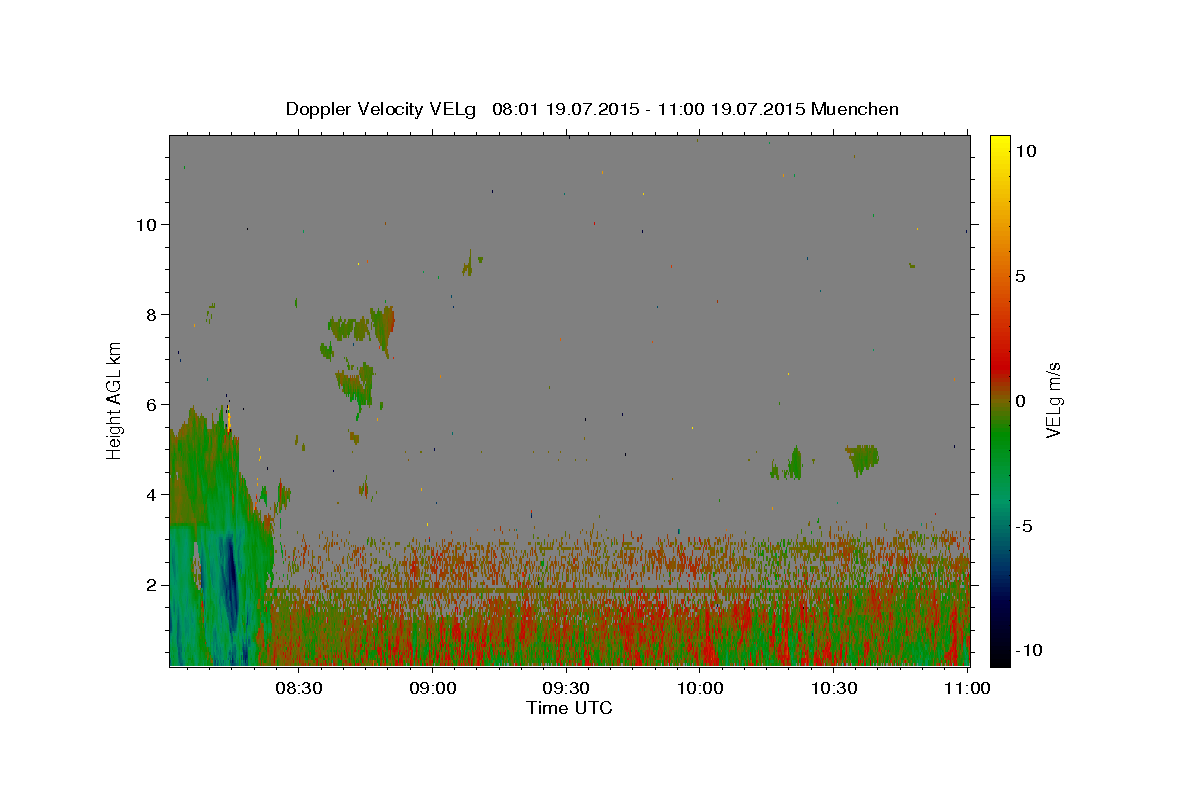
Task: Click the 'Height AGL km' axis label
Action: [x=115, y=400]
